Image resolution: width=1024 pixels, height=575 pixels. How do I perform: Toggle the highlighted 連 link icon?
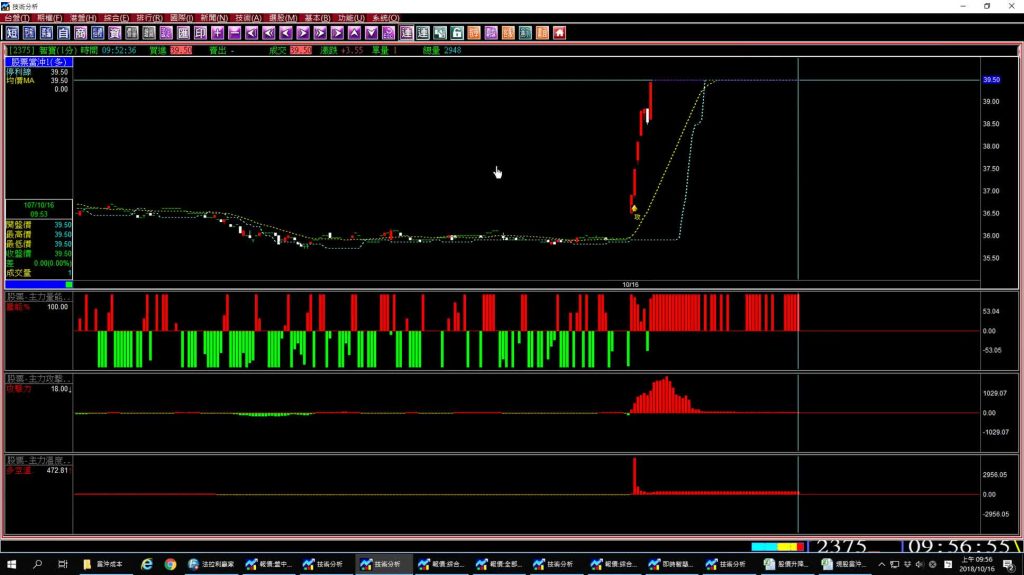click(x=406, y=33)
